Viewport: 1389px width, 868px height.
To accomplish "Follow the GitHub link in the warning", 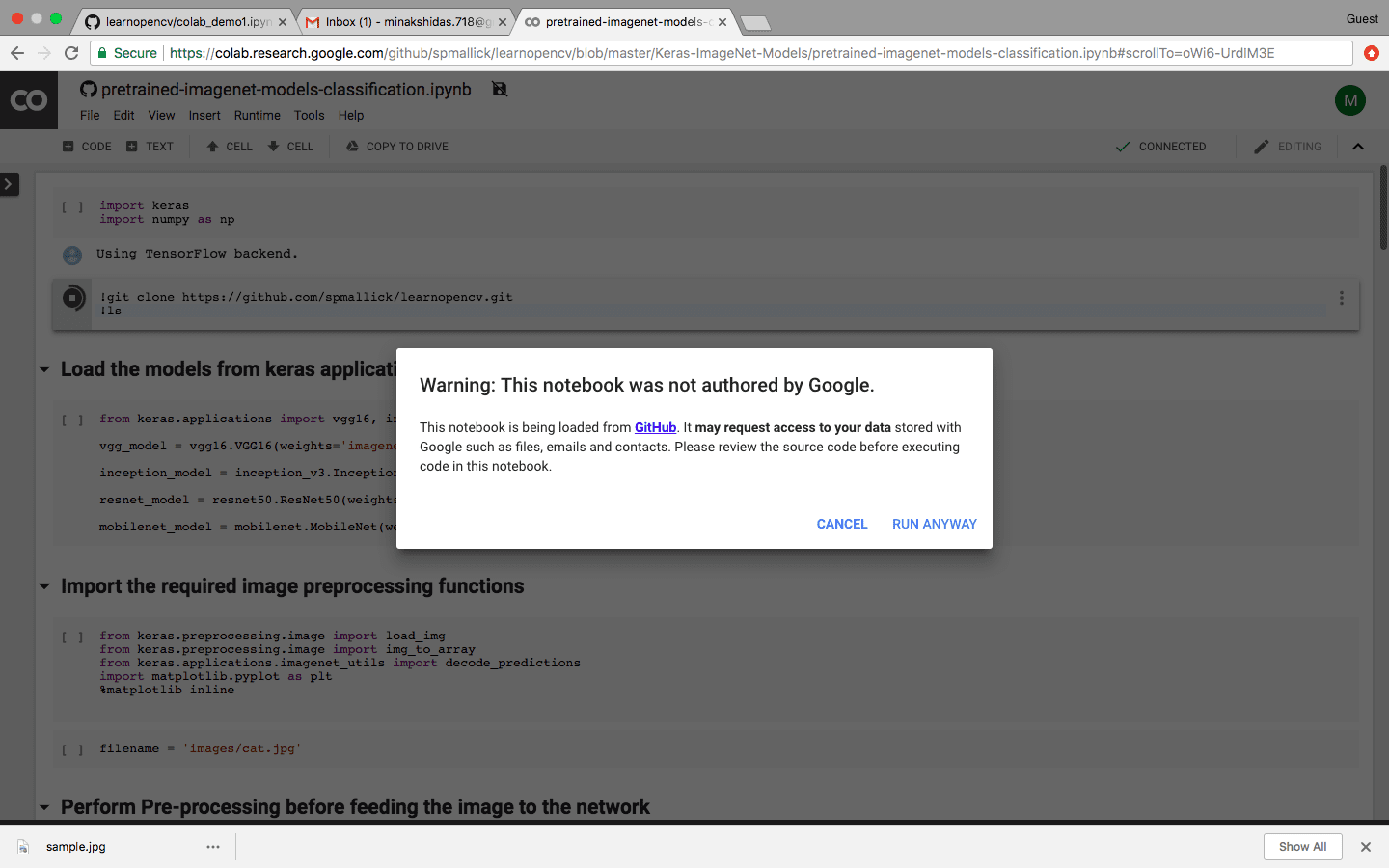I will click(655, 427).
